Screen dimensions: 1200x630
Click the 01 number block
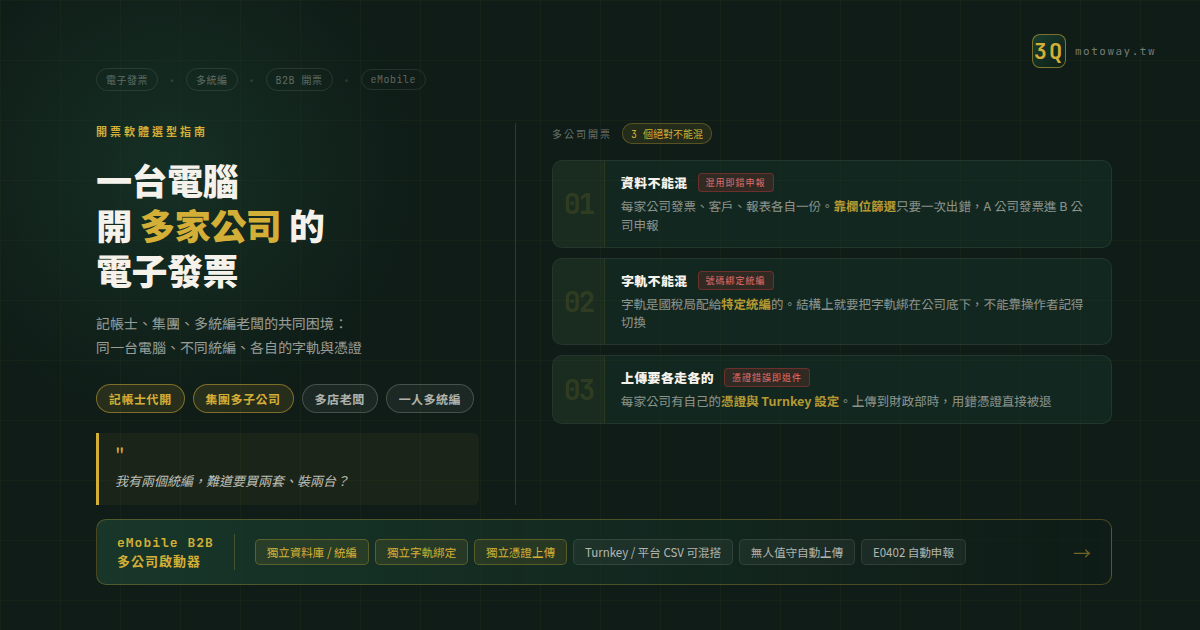[579, 204]
